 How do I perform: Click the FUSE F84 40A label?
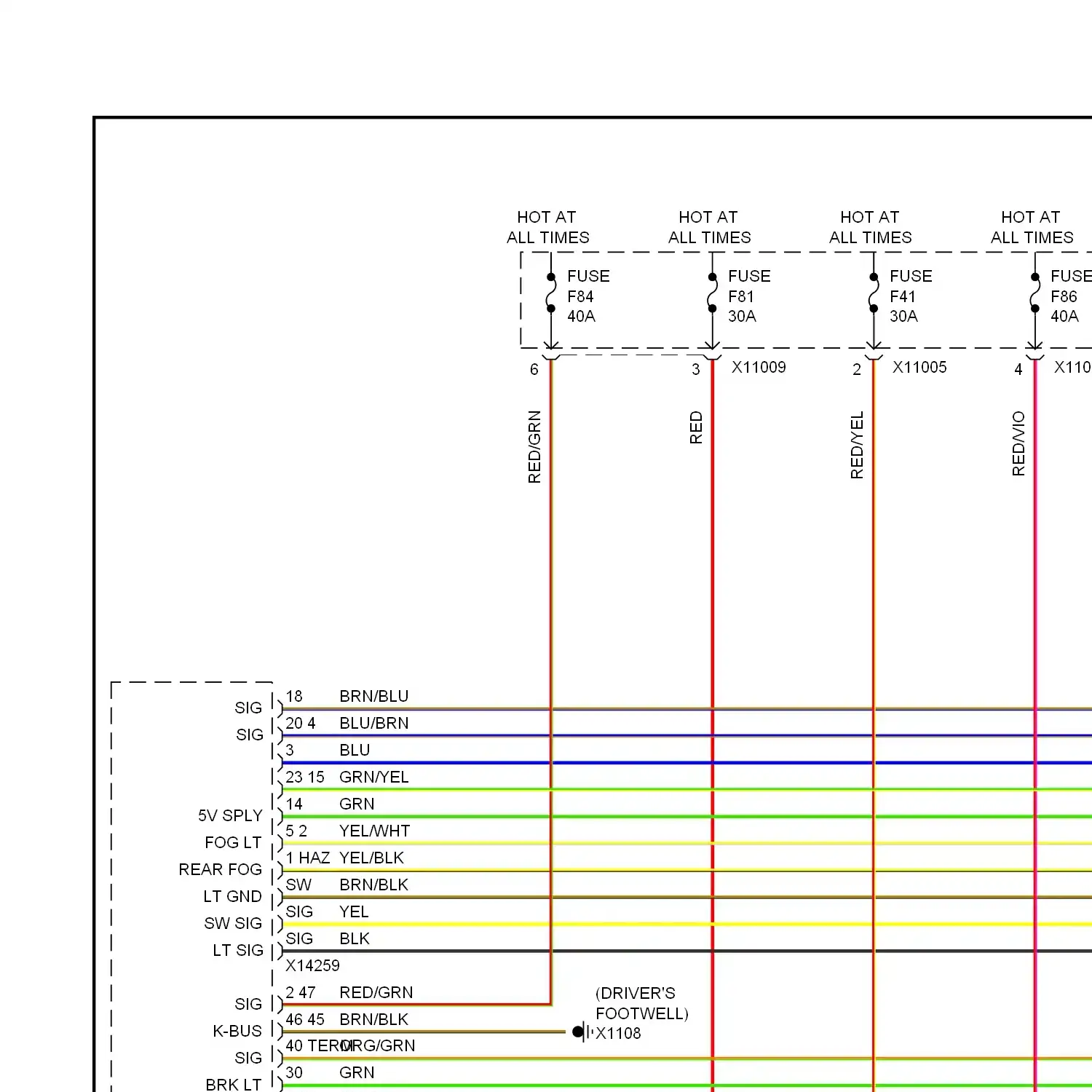pyautogui.click(x=588, y=296)
